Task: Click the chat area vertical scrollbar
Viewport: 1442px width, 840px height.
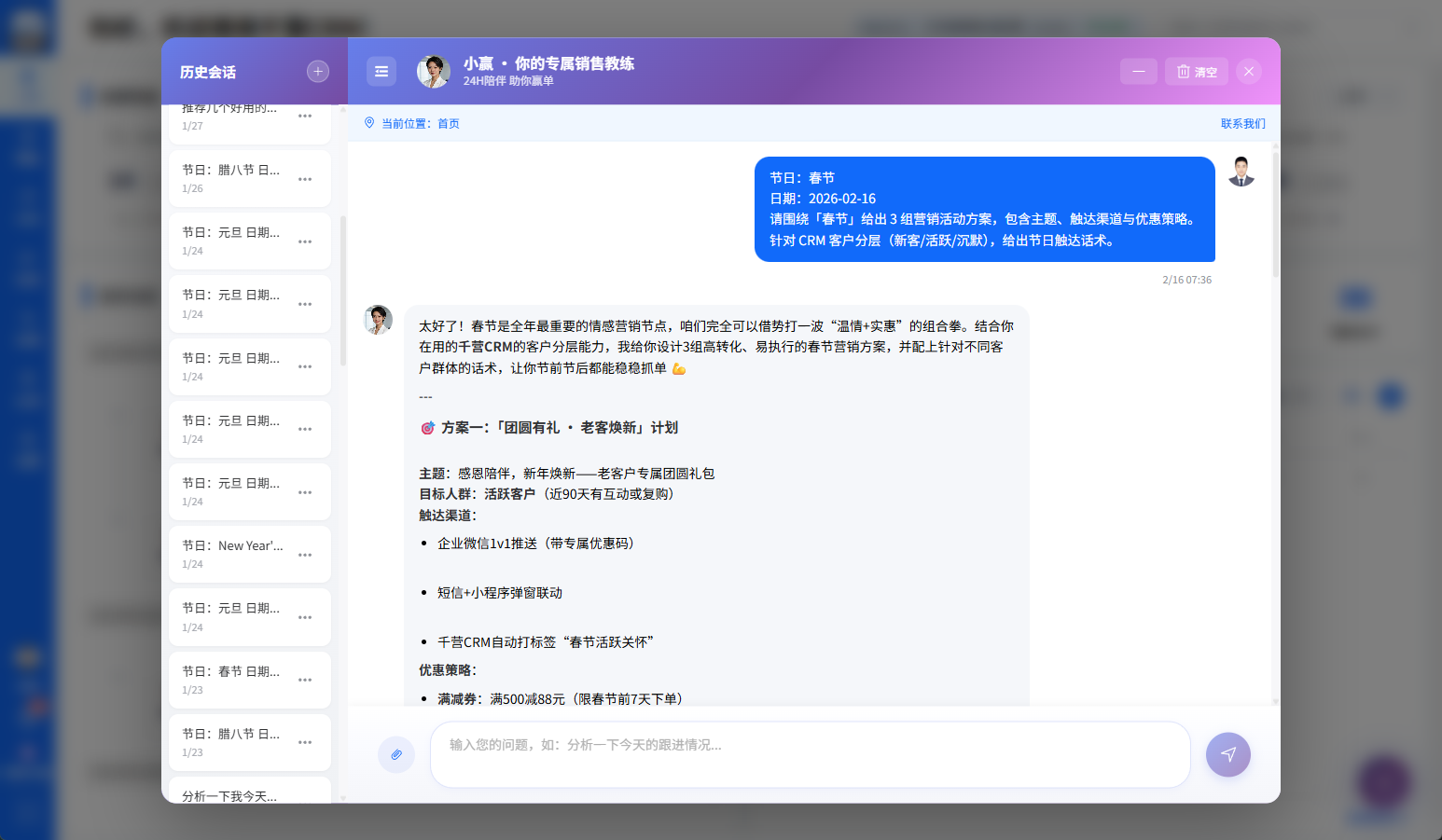Action: point(1275,214)
